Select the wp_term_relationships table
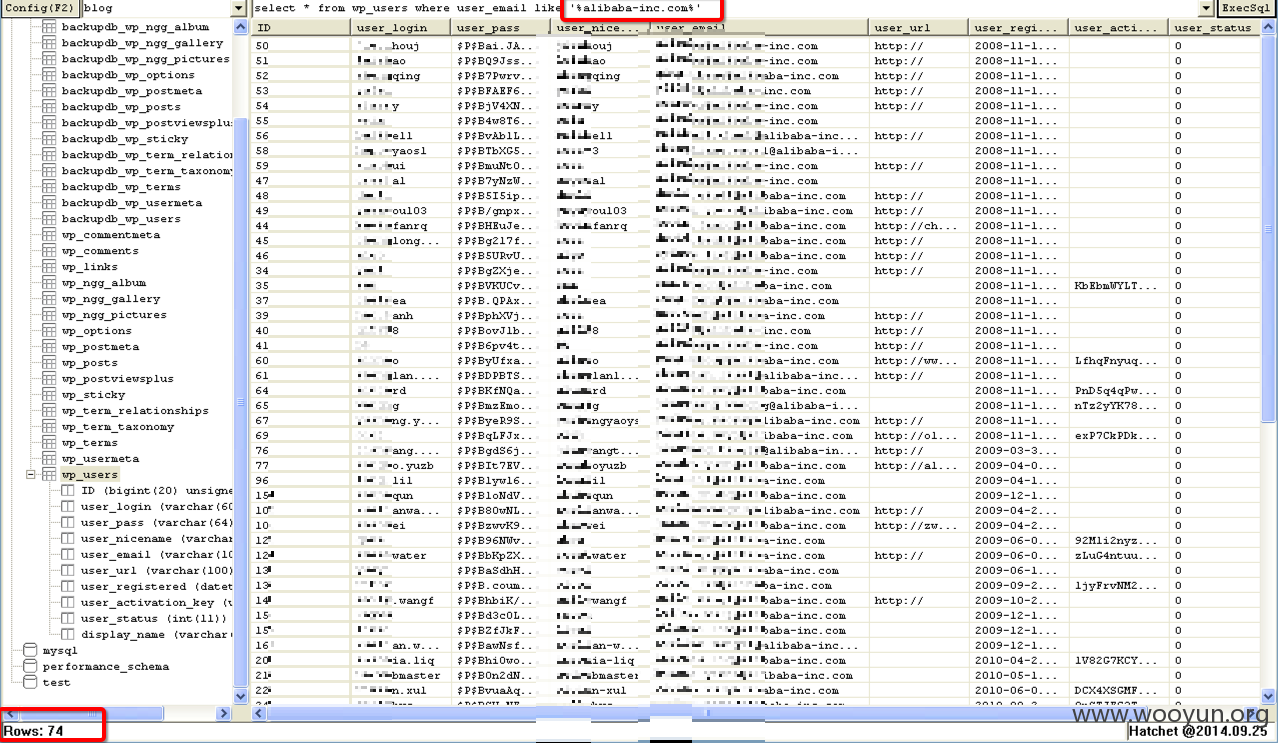 [135, 411]
